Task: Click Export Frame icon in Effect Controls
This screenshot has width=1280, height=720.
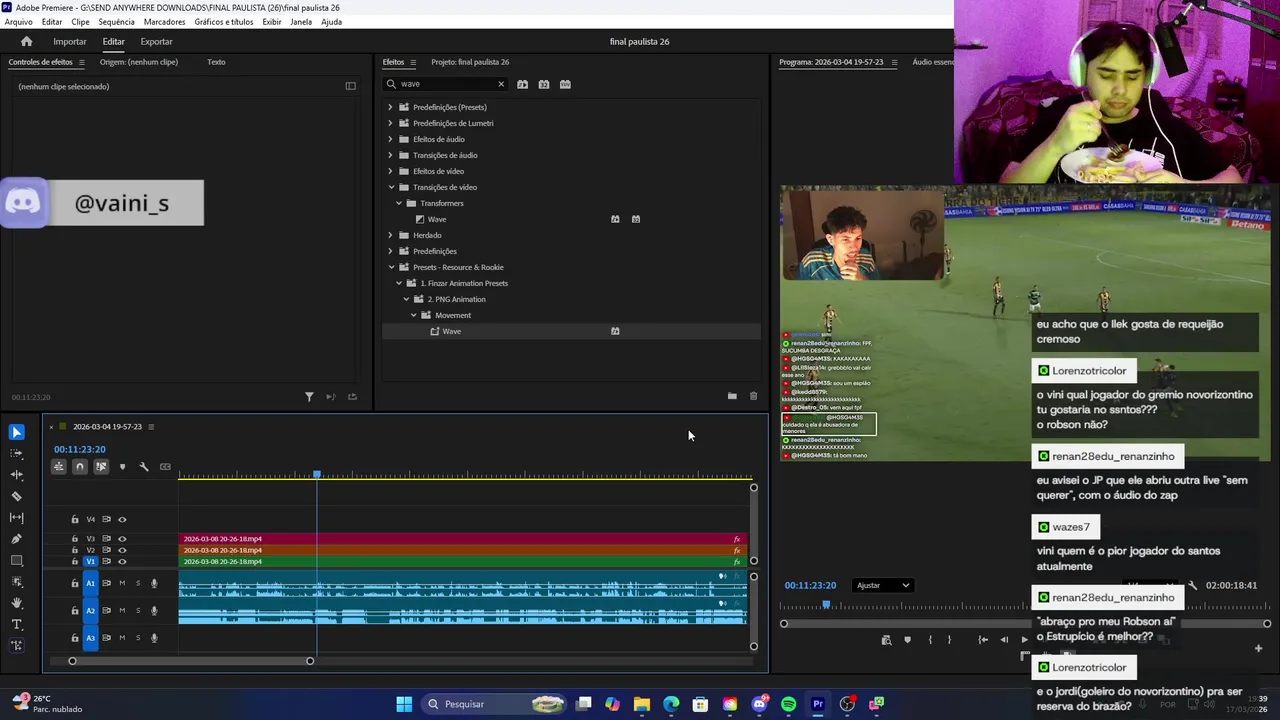Action: 352,397
